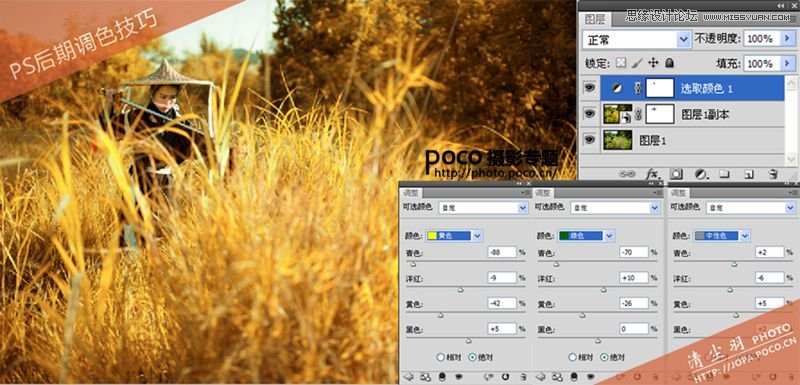The width and height of the screenshot is (800, 385).
Task: Switch to expanded view in 黄色 panel
Action: [x=426, y=376]
